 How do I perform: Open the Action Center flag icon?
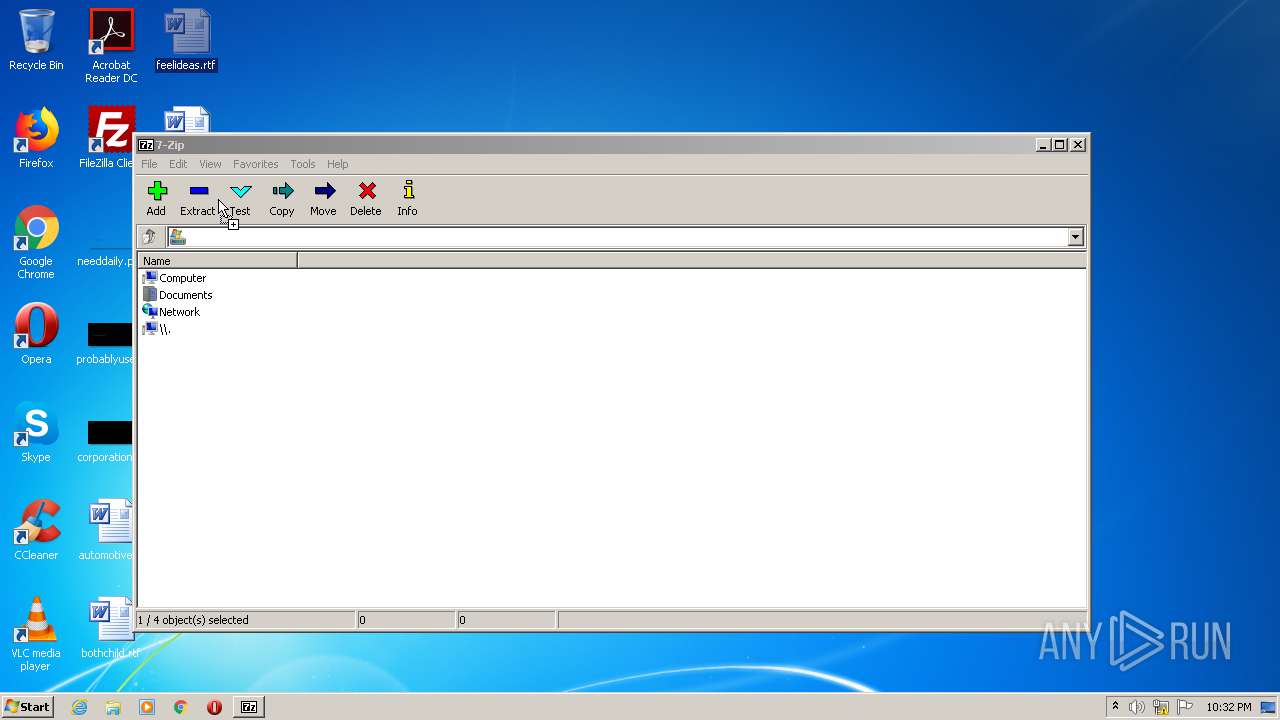1185,707
